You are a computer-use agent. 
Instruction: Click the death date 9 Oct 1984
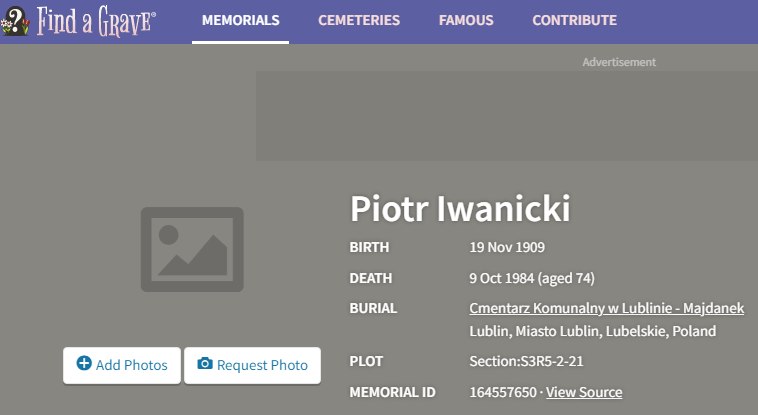point(503,278)
